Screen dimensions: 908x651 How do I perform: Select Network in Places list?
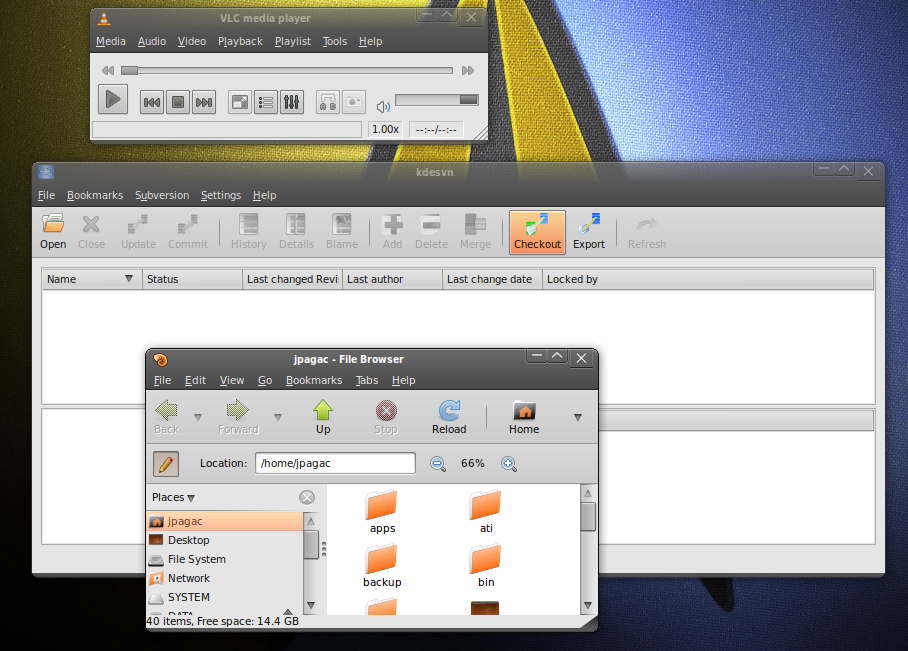(x=225, y=578)
